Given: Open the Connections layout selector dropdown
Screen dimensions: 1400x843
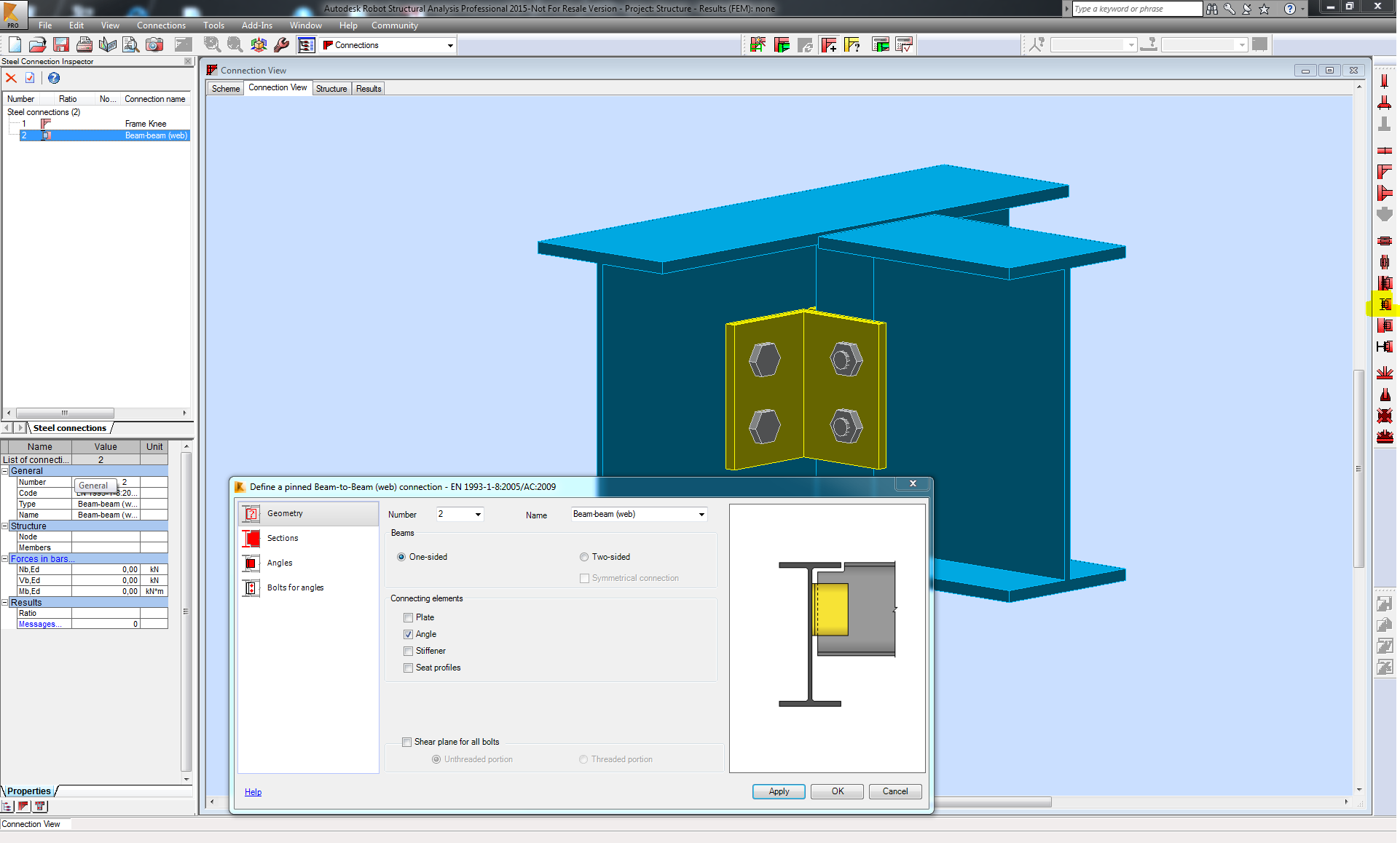Looking at the screenshot, I should pyautogui.click(x=449, y=44).
